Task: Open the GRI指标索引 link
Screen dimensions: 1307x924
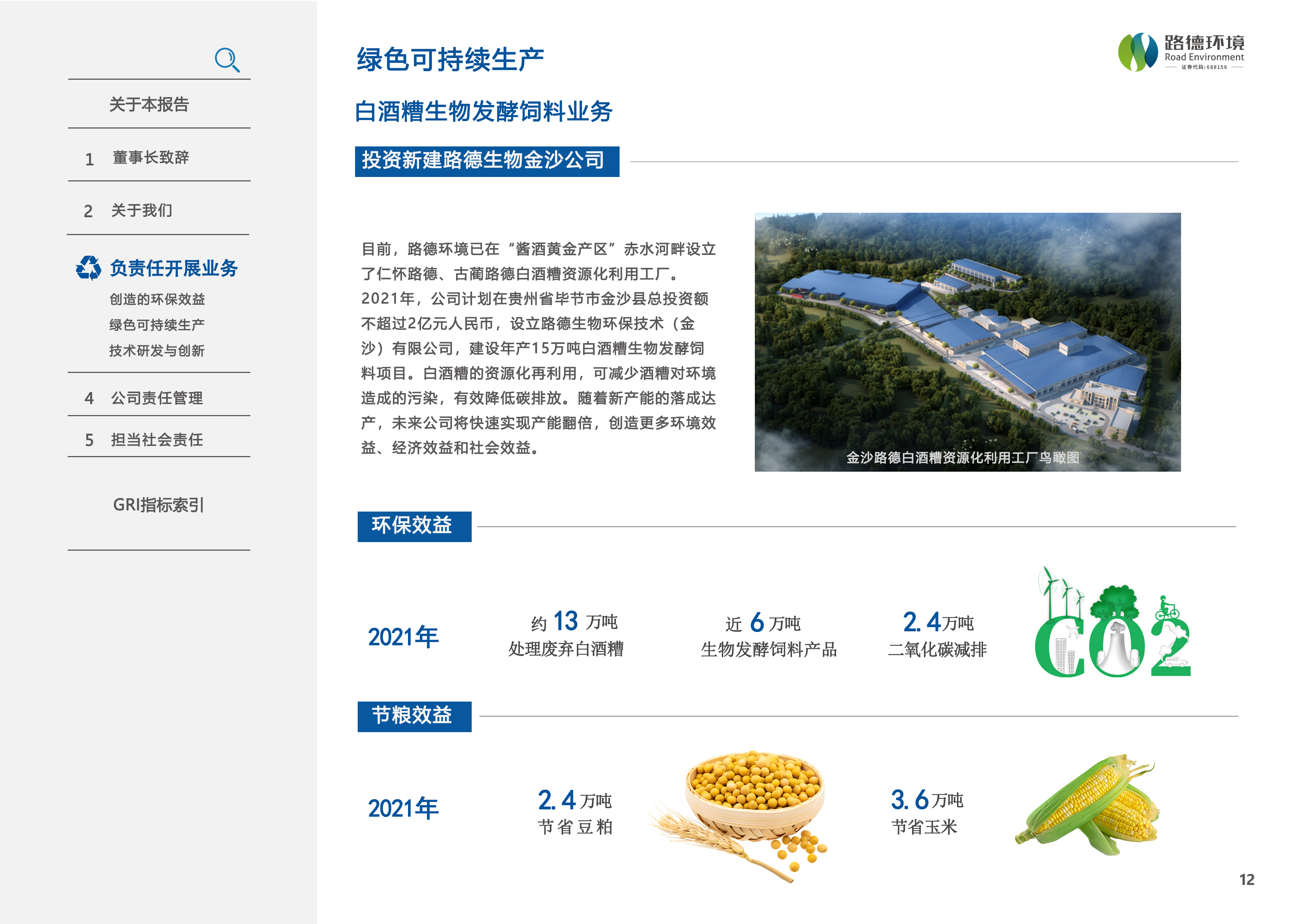Action: (158, 504)
